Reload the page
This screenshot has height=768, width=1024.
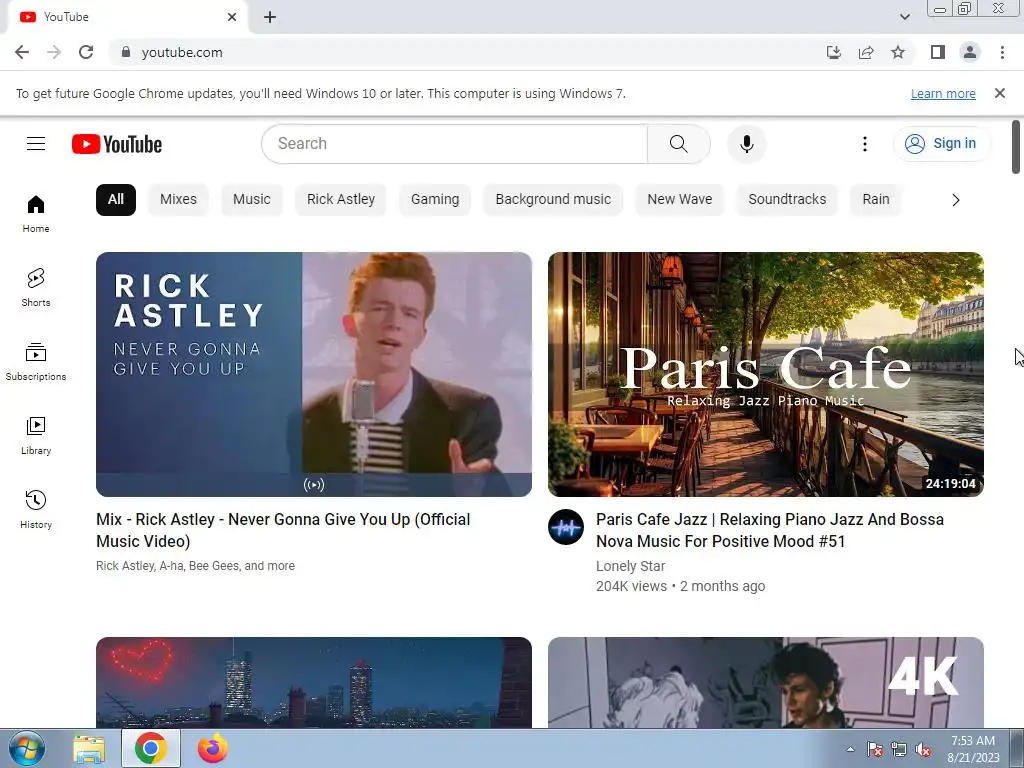tap(86, 52)
